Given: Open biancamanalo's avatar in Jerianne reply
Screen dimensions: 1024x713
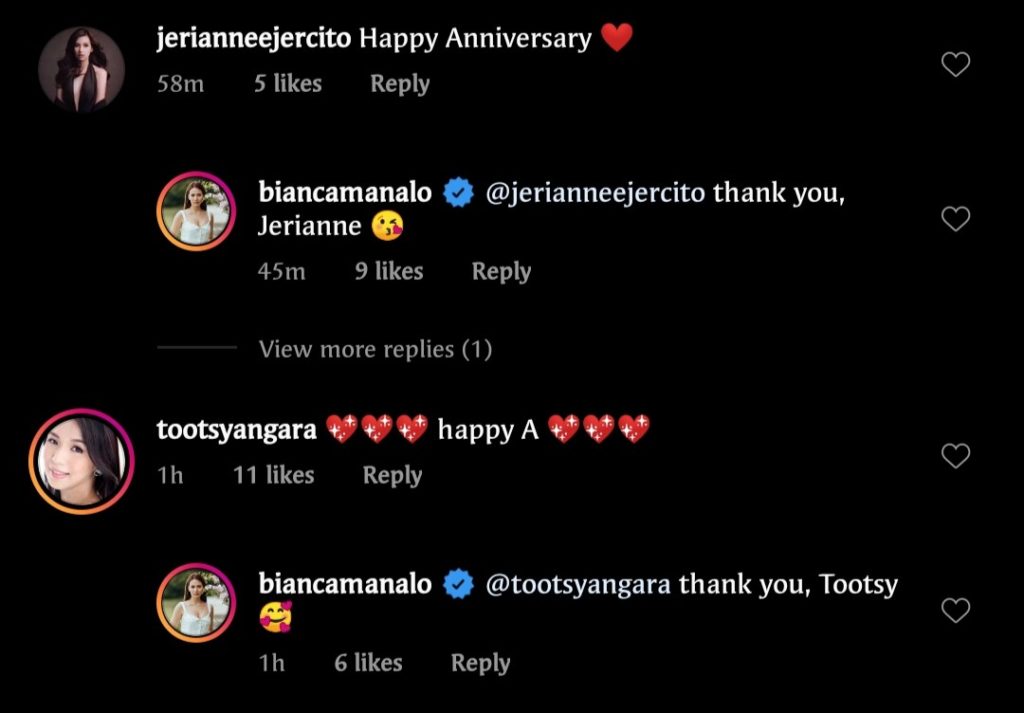Looking at the screenshot, I should click(x=196, y=211).
